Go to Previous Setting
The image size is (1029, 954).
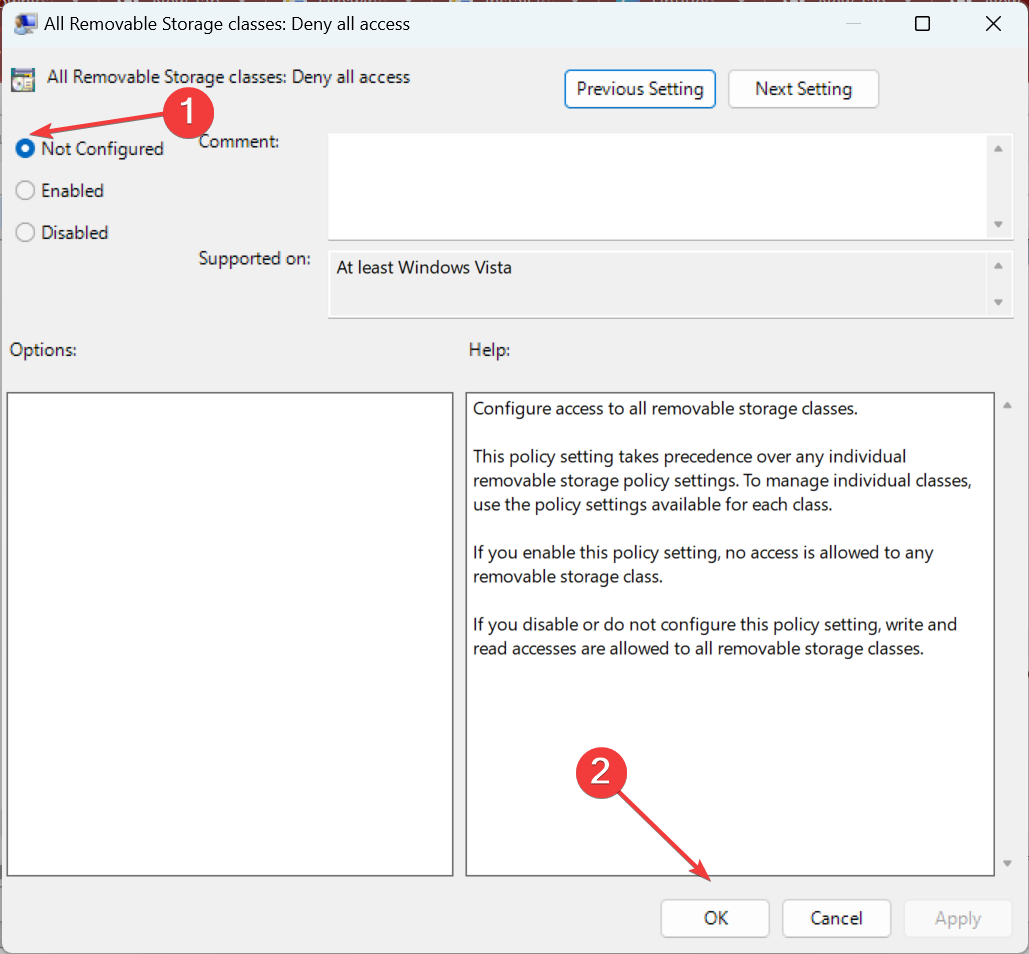pyautogui.click(x=639, y=89)
